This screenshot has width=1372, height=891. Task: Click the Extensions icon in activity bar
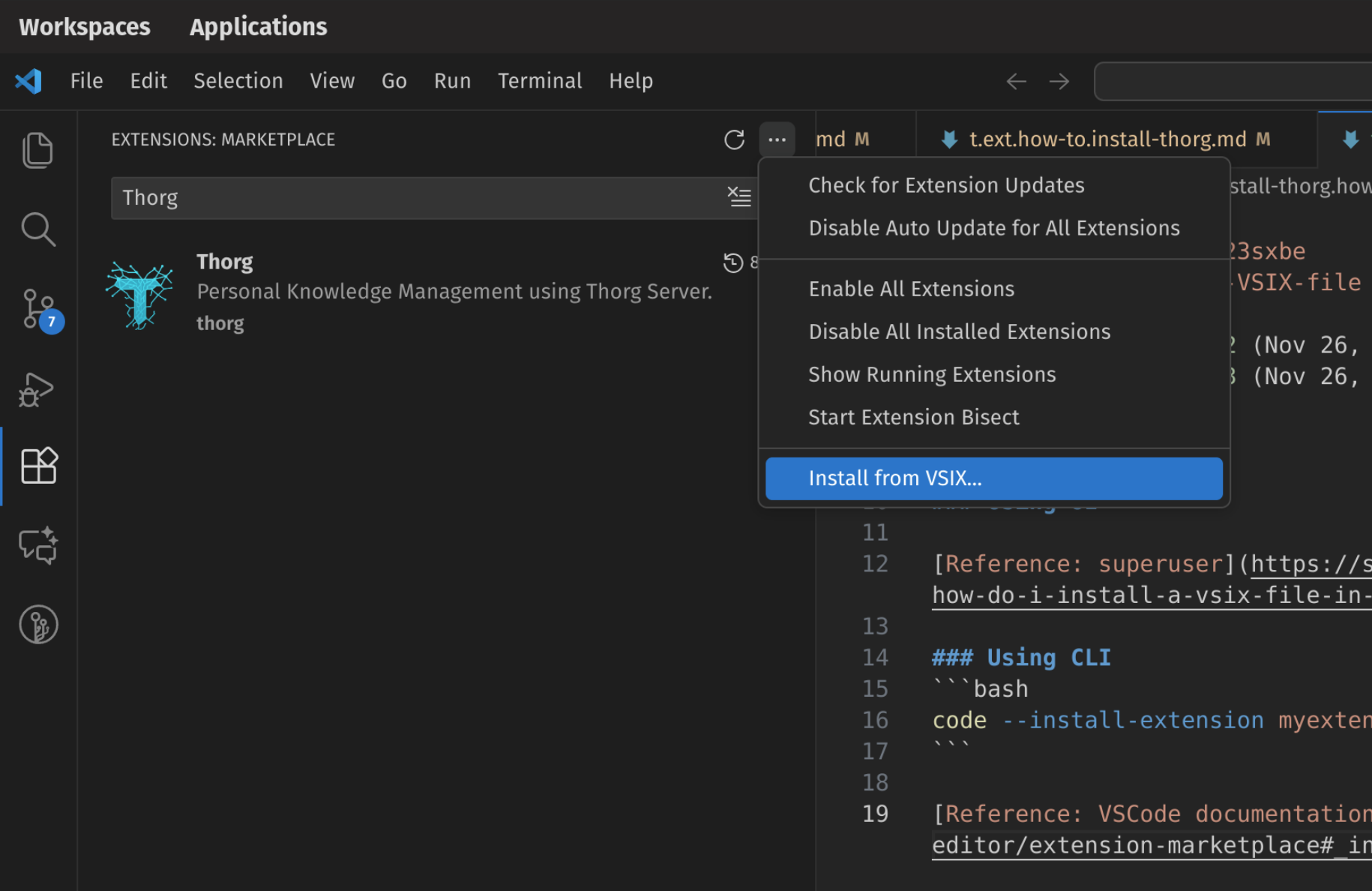coord(37,466)
